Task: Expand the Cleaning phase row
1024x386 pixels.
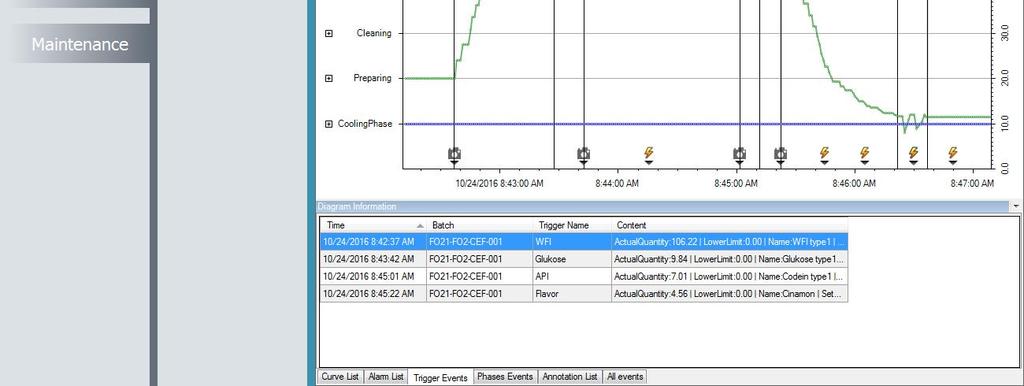Action: (x=329, y=33)
